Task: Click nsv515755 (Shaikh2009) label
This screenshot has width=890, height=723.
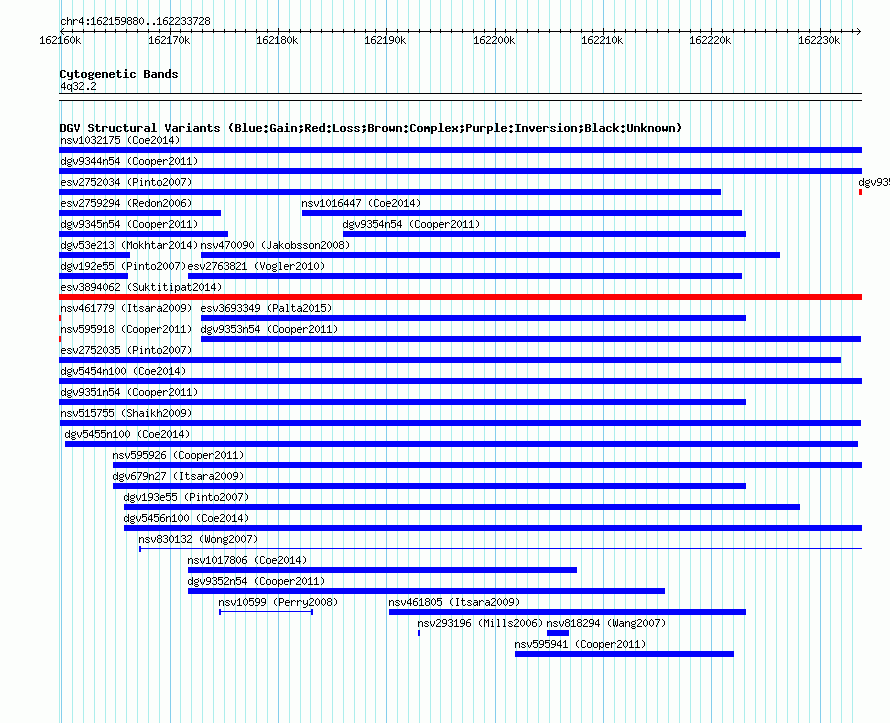Action: (126, 413)
